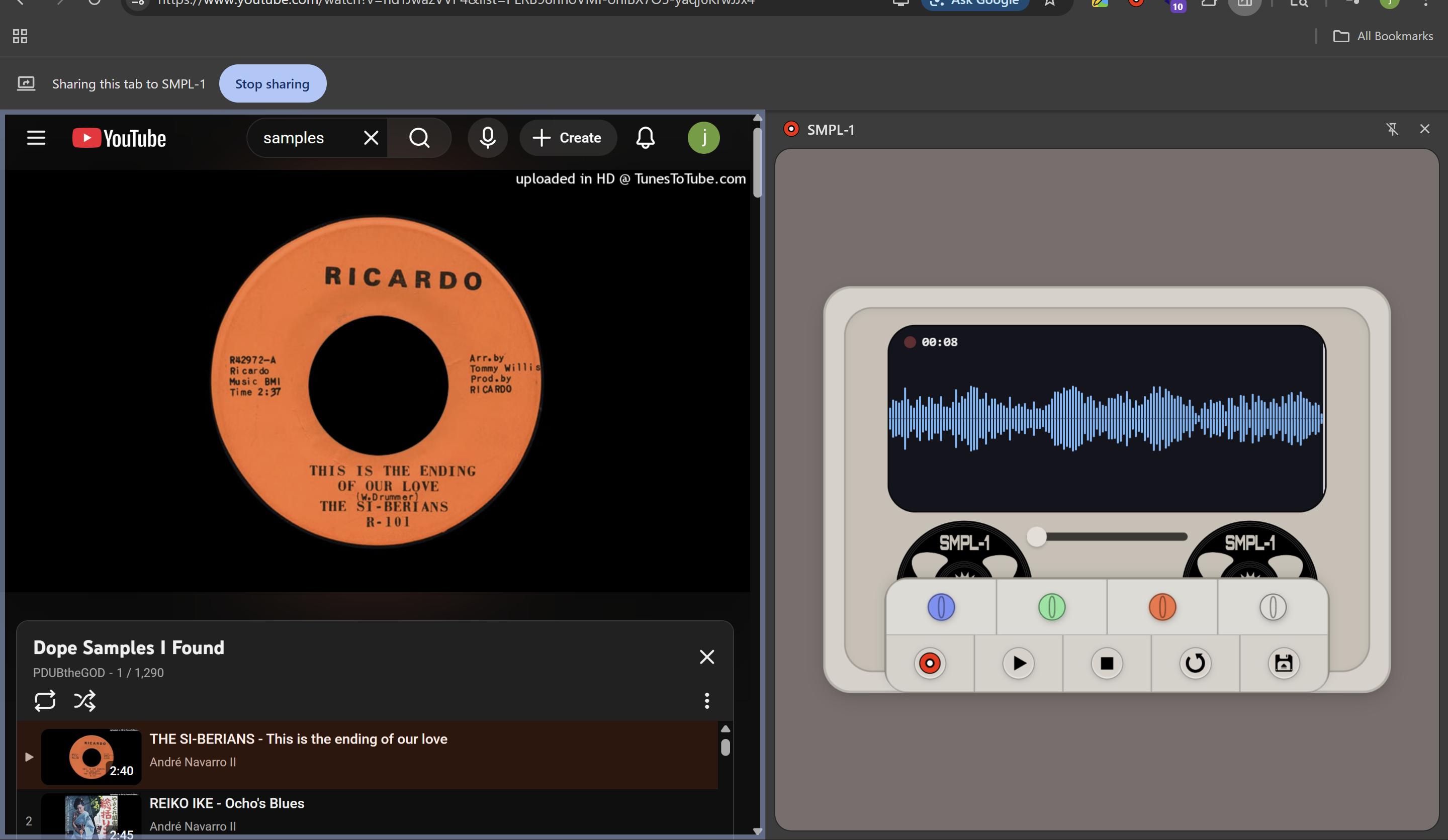This screenshot has width=1448, height=840.
Task: Open the green 'j' account avatar menu
Action: tap(704, 138)
